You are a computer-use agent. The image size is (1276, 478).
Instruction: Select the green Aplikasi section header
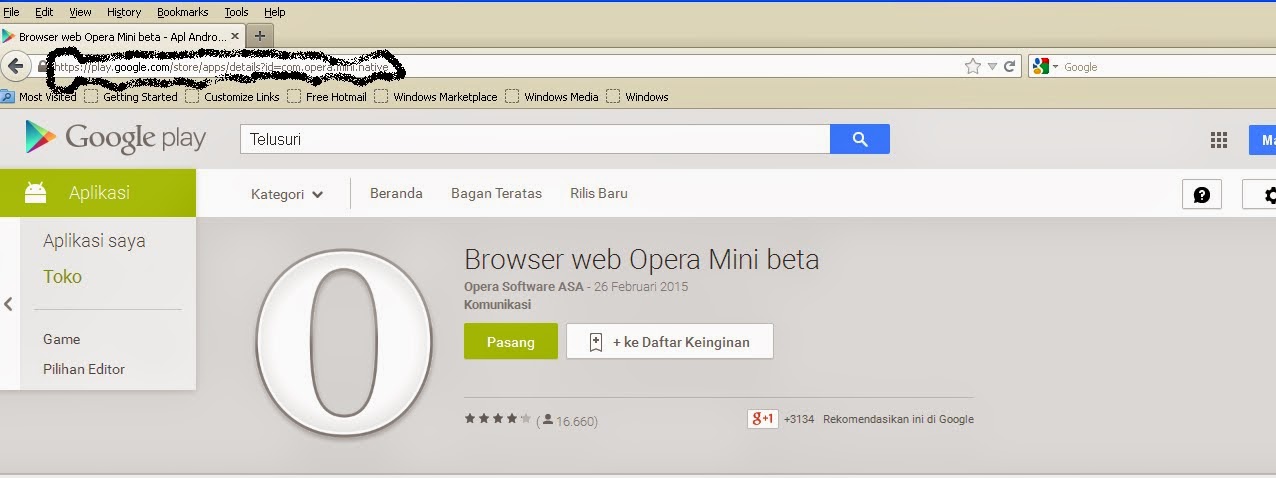98,193
